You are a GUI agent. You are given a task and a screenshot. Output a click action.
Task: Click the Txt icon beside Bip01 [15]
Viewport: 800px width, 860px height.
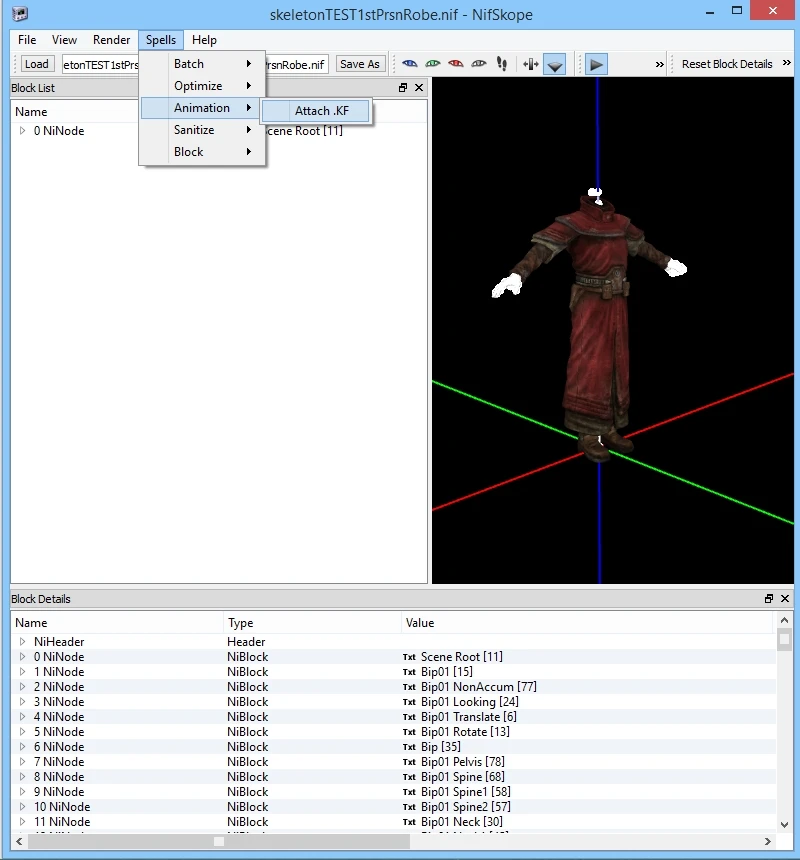click(410, 672)
